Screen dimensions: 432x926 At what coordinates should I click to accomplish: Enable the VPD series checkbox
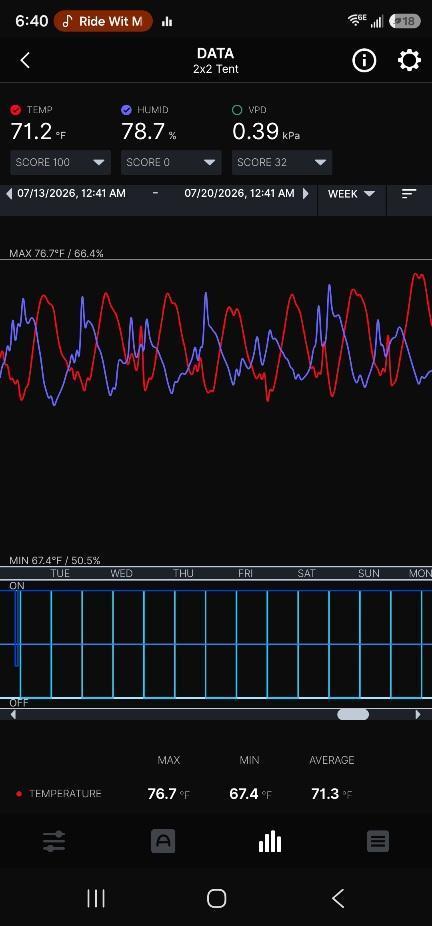[237, 110]
